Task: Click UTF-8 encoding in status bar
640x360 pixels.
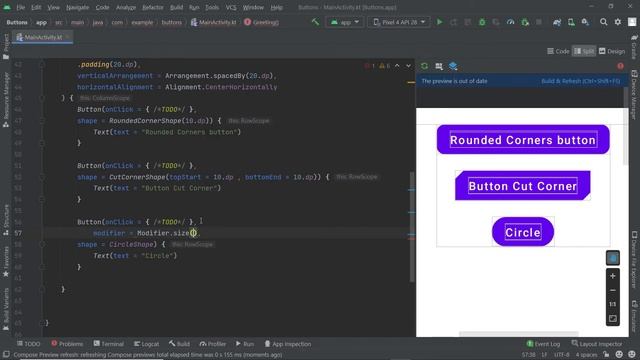Action: coord(562,354)
